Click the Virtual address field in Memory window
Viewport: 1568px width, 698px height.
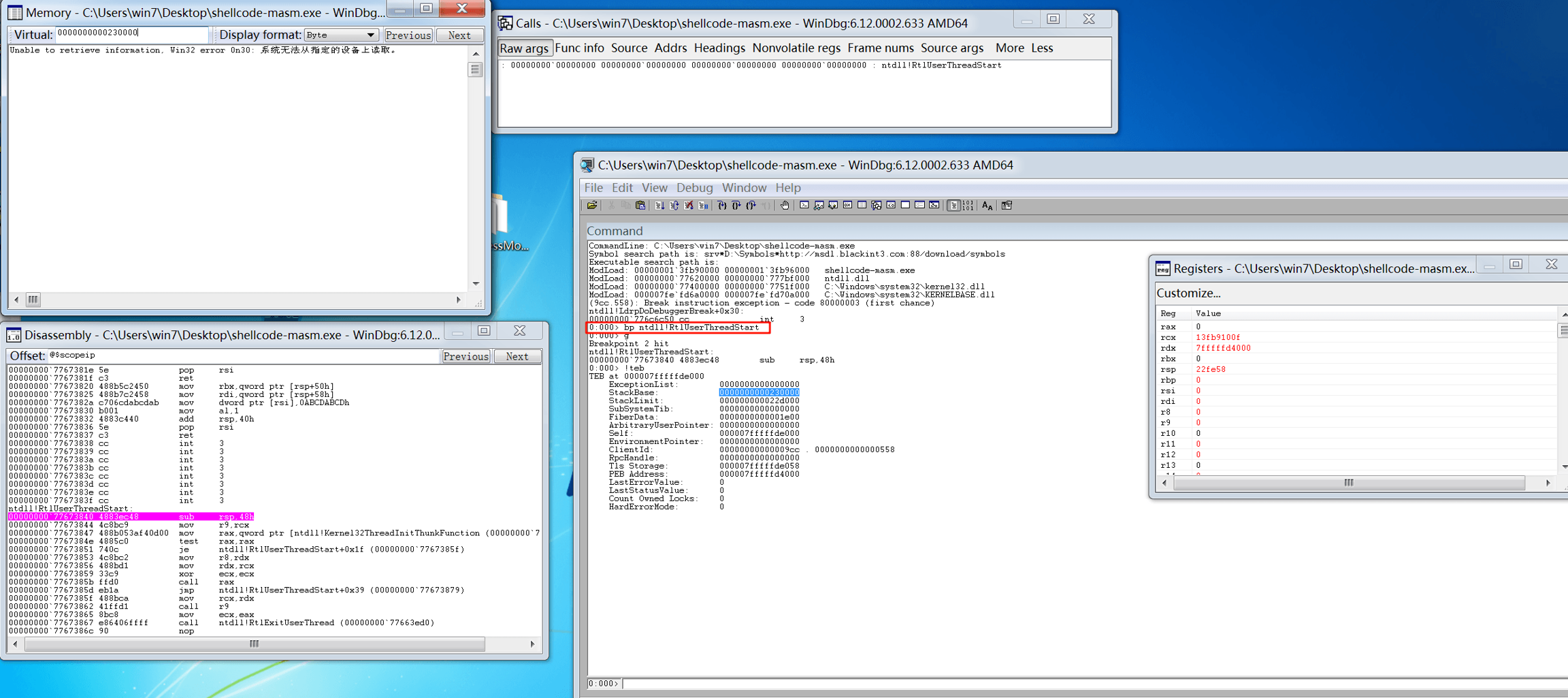[x=131, y=33]
